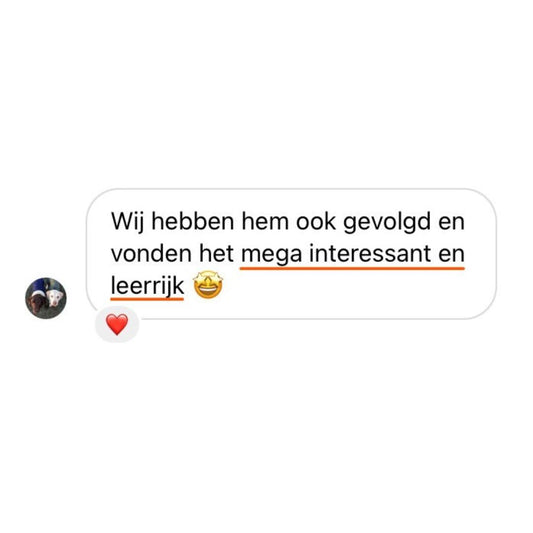Viewport: 533px width, 533px height.
Task: Click the word 'Wij' in message
Action: pos(127,222)
